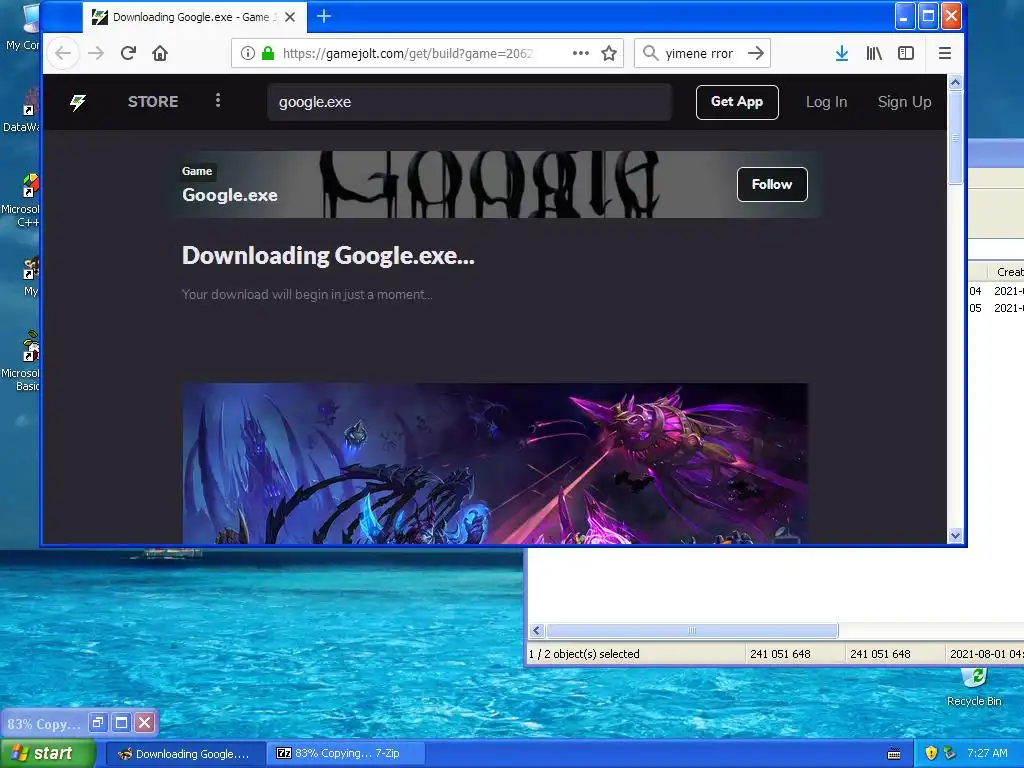Click the Game category badge
The width and height of the screenshot is (1024, 768).
coord(197,171)
